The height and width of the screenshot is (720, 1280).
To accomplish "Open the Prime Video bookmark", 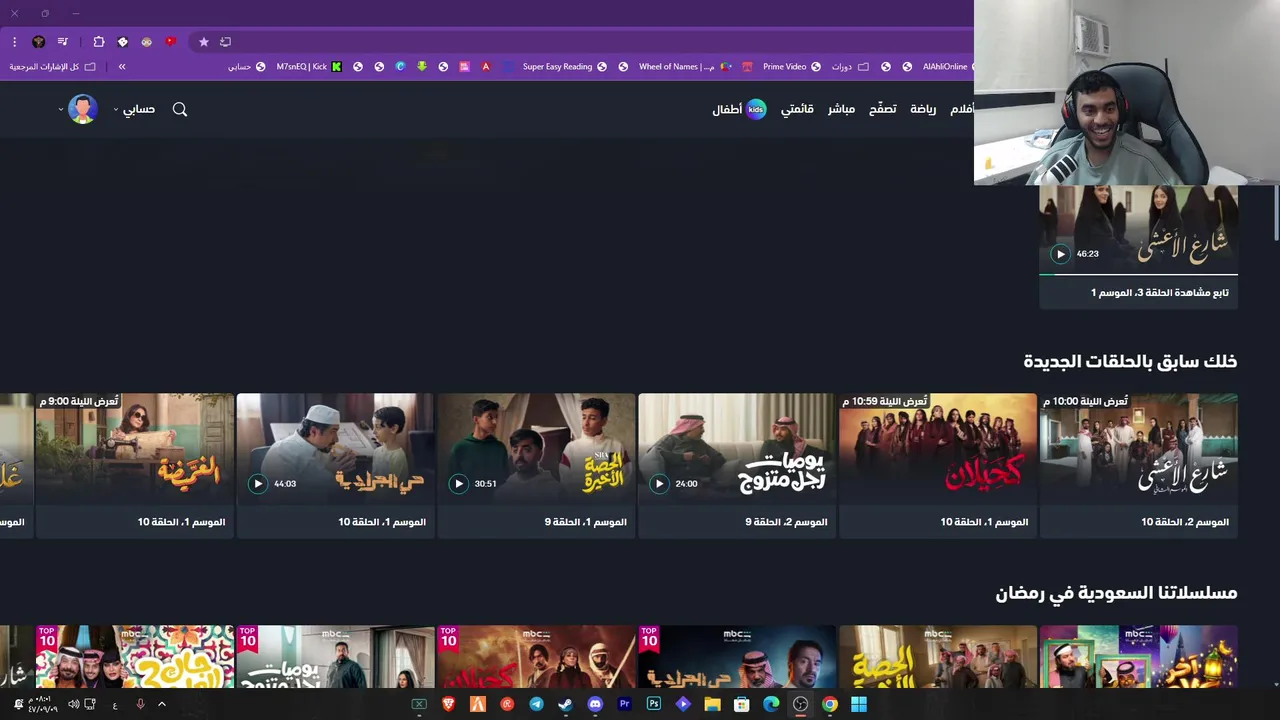I will pos(791,67).
